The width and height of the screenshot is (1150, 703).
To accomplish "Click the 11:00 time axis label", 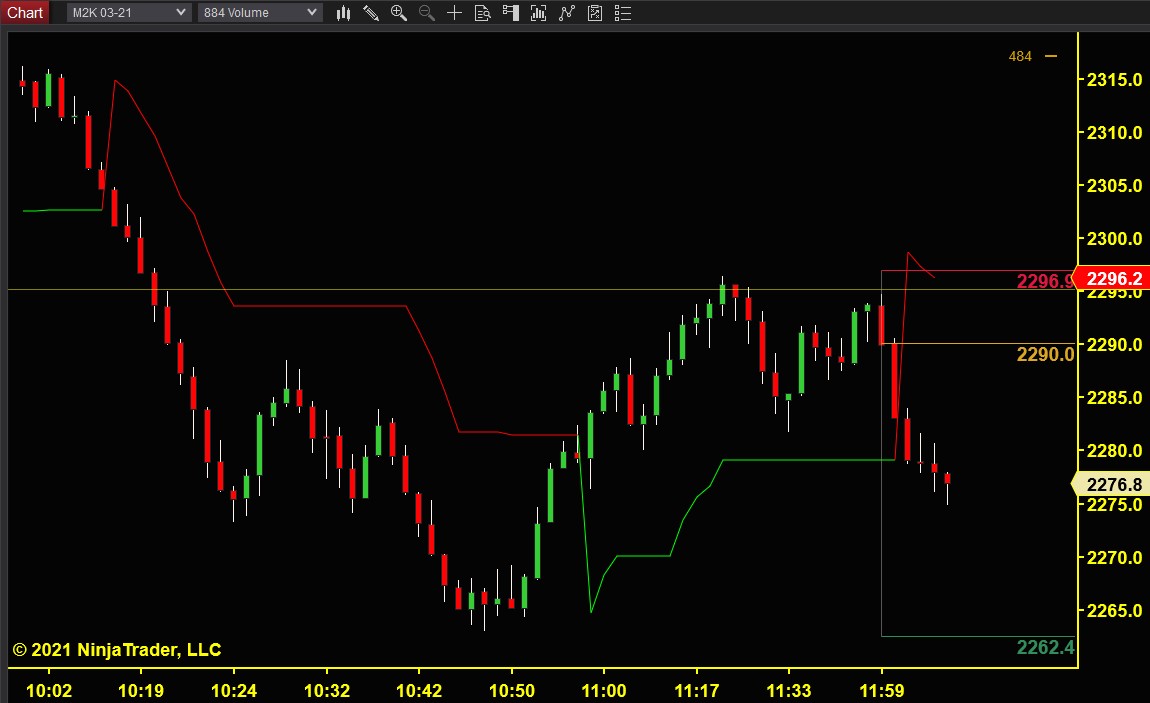I will [604, 691].
